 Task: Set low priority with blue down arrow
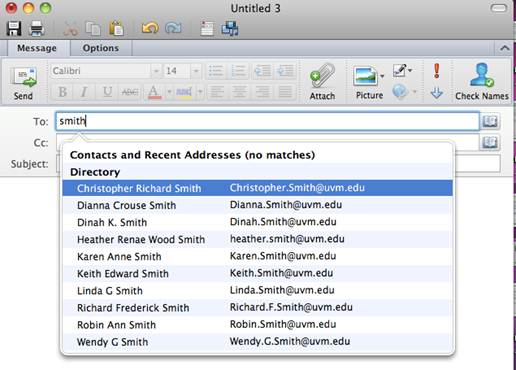(437, 92)
